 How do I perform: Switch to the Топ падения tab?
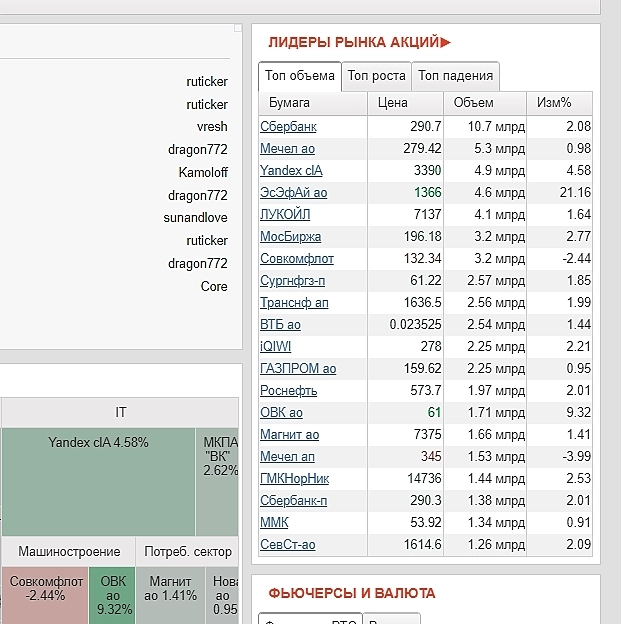pos(455,76)
